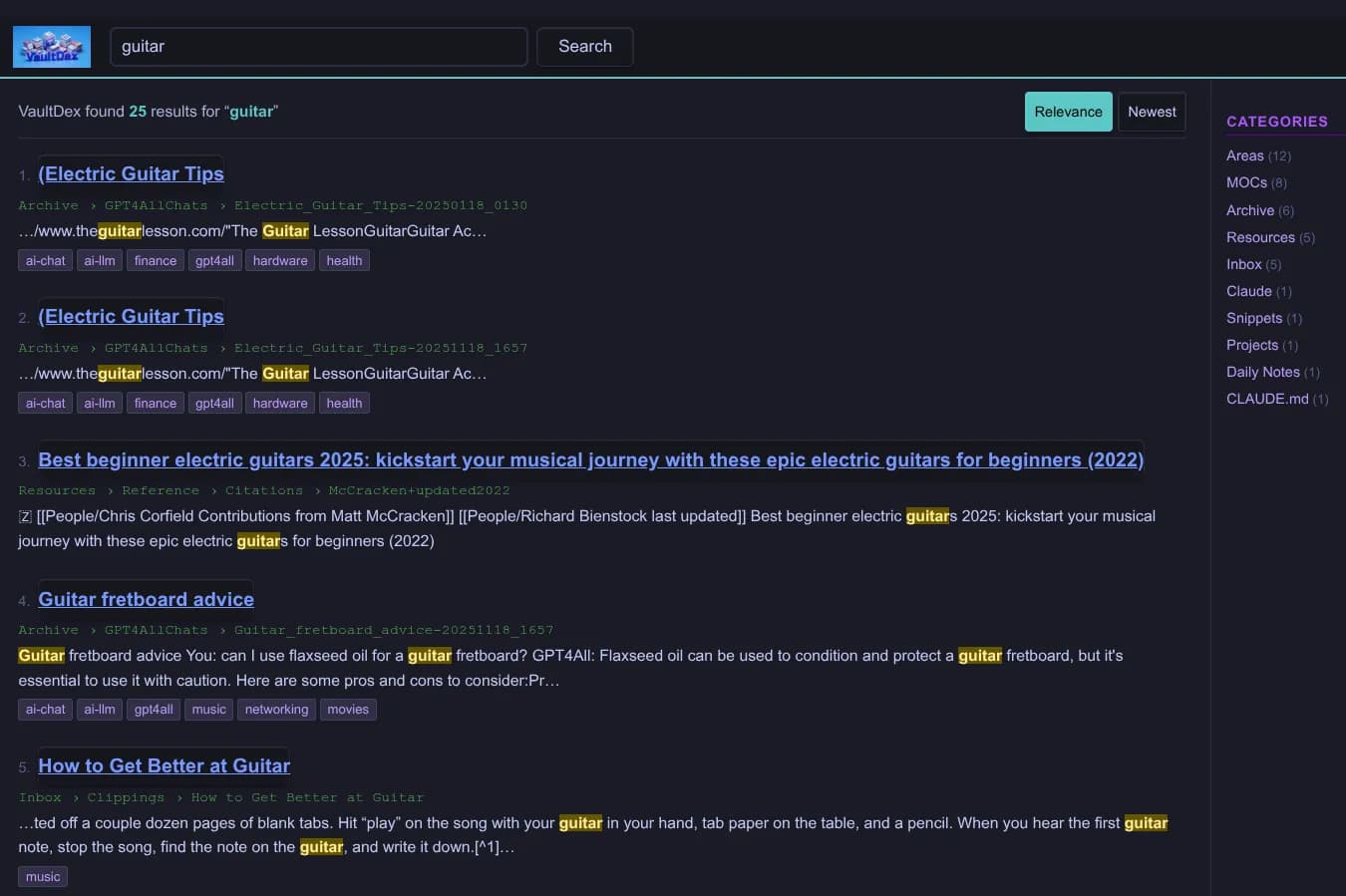This screenshot has height=896, width=1346.
Task: Filter by Daily Notes category
Action: [x=1272, y=372]
